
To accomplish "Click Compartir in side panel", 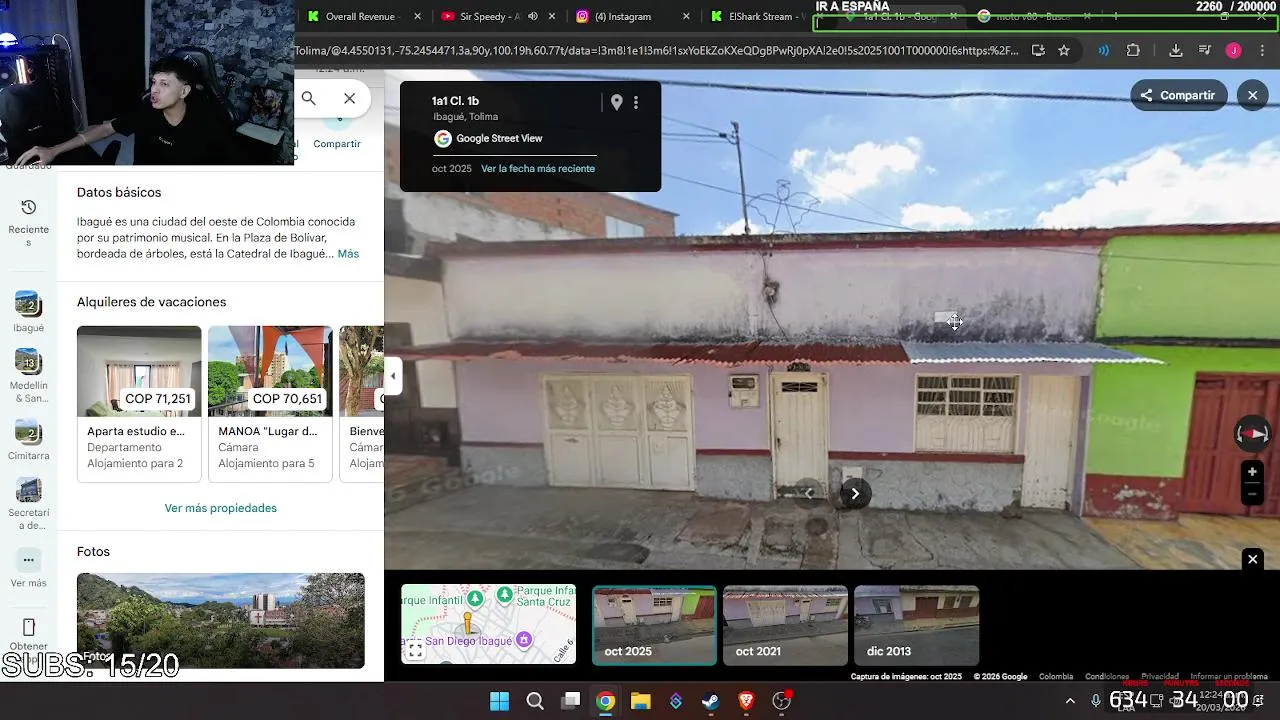I will [x=337, y=143].
